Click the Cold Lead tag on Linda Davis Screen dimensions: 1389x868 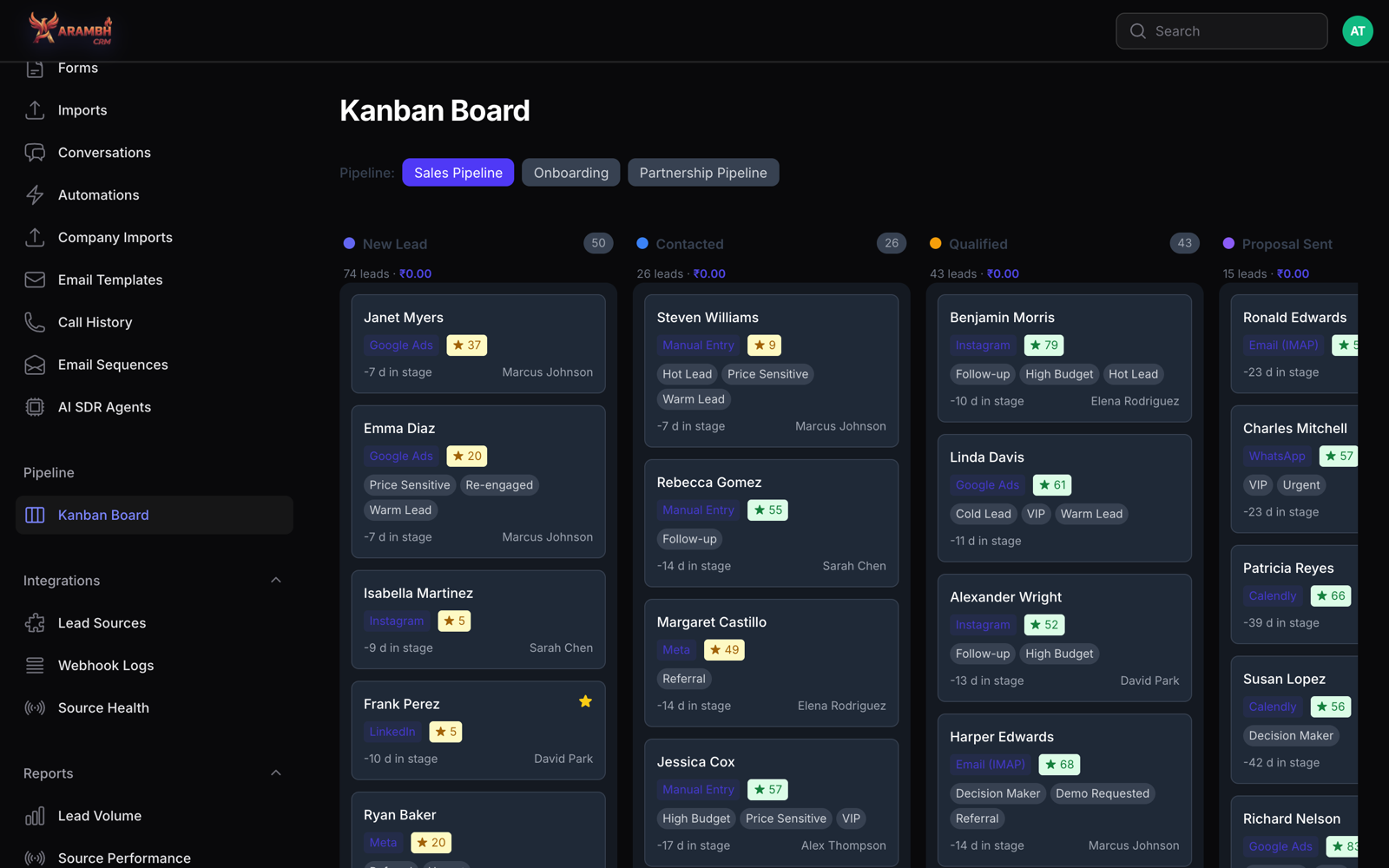(984, 514)
